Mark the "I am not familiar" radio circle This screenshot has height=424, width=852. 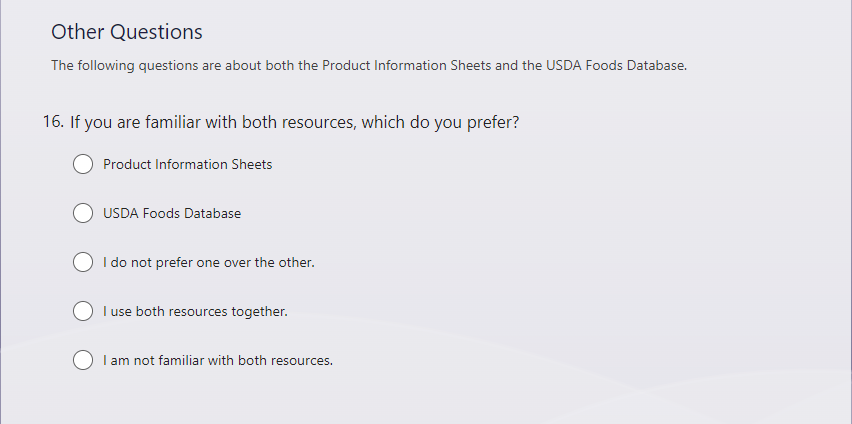84,360
